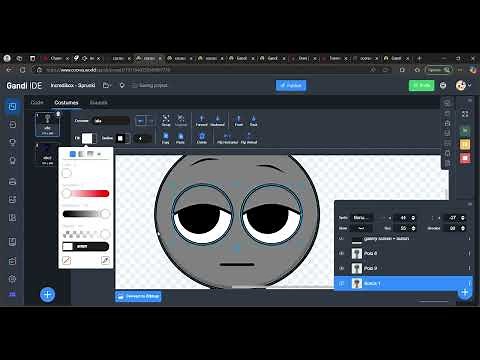Move selection Backward one layer
Image resolution: width=480 pixels, height=360 pixels.
(218, 120)
